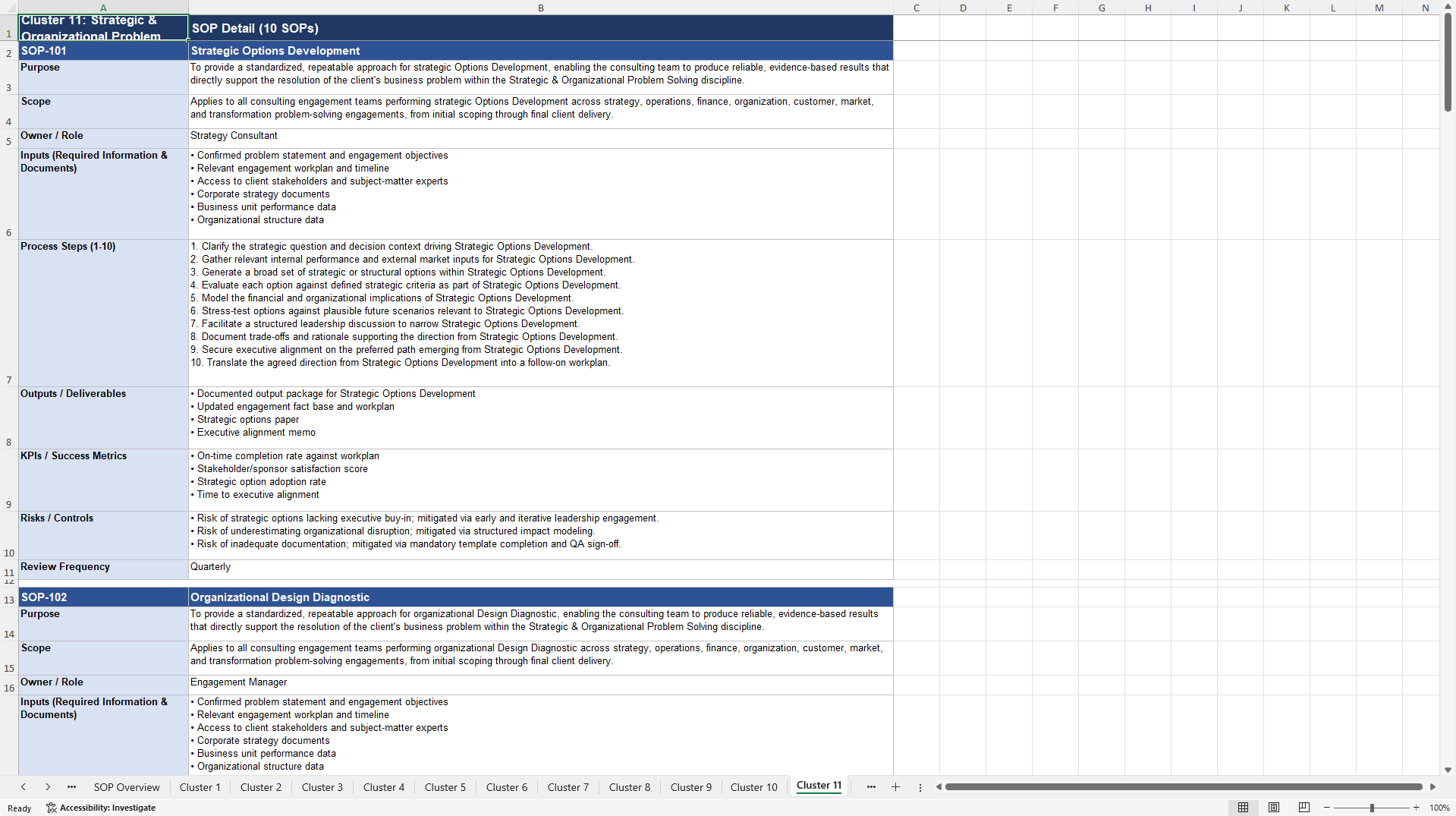Click vertical scrollbar up arrow

click(x=1448, y=6)
